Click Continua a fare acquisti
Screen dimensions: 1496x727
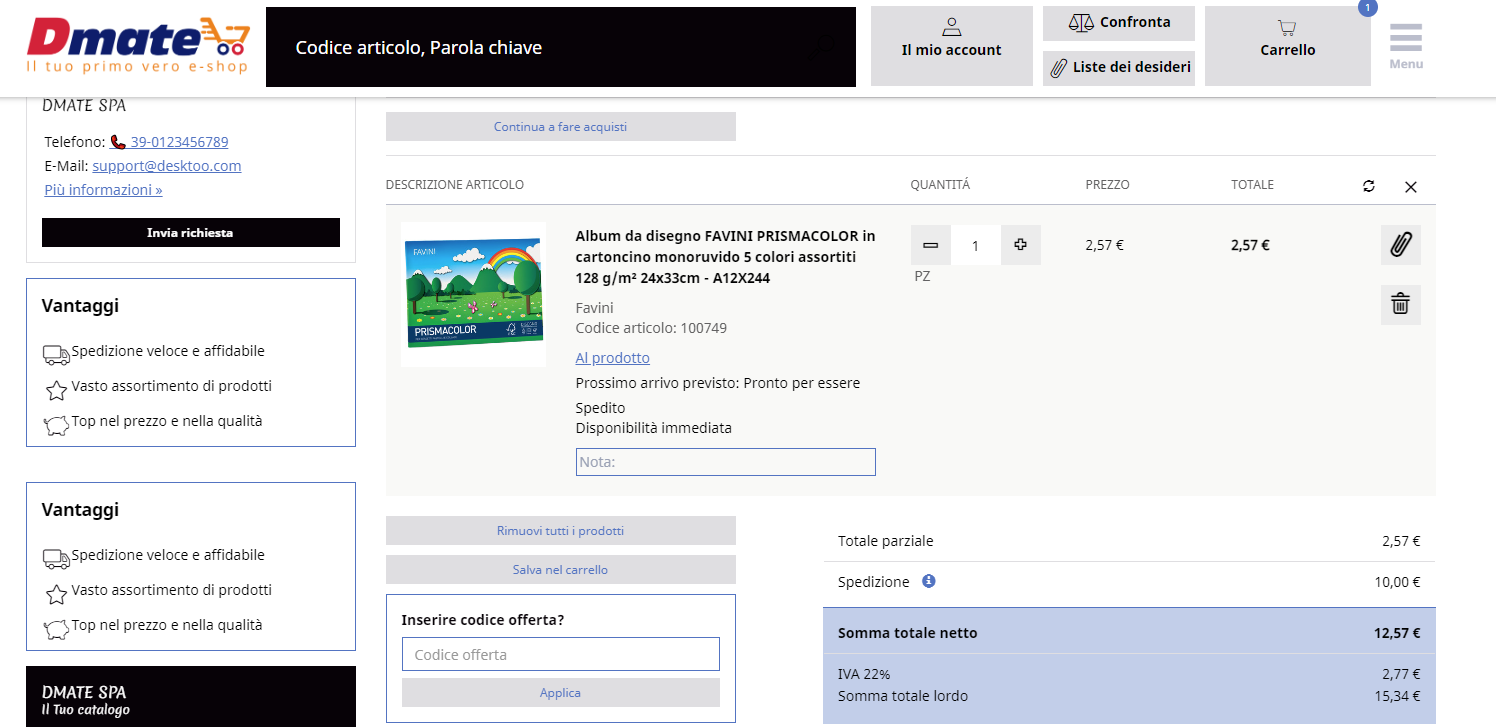[561, 127]
